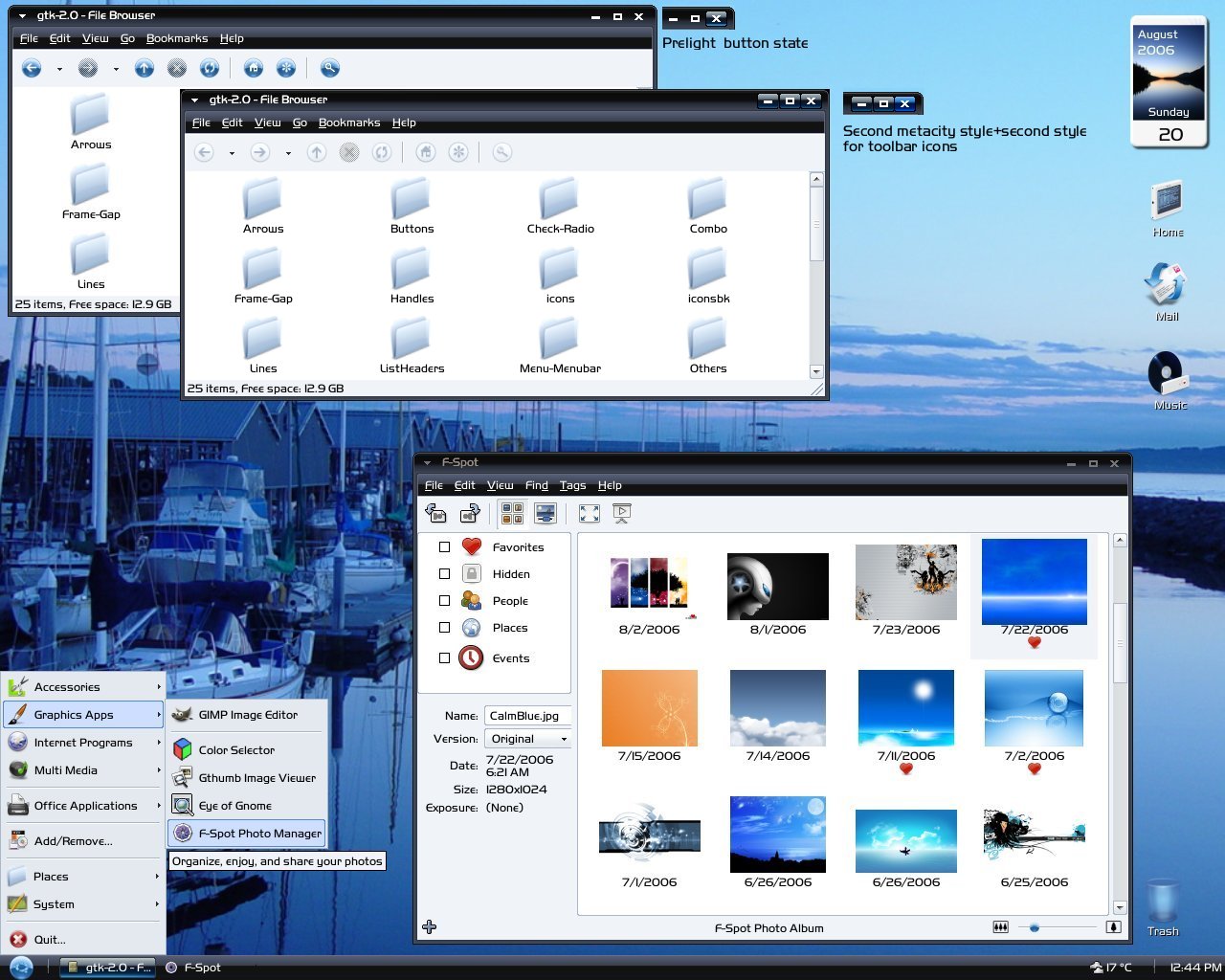The width and height of the screenshot is (1225, 980).
Task: Click the August 2006 calendar widget
Action: point(1169,82)
